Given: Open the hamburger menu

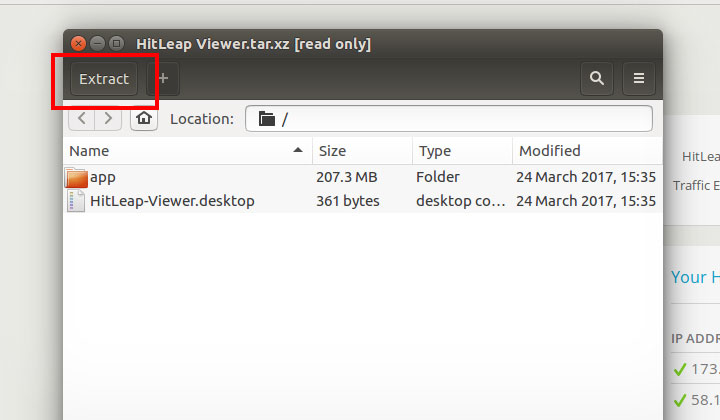Looking at the screenshot, I should click(639, 78).
